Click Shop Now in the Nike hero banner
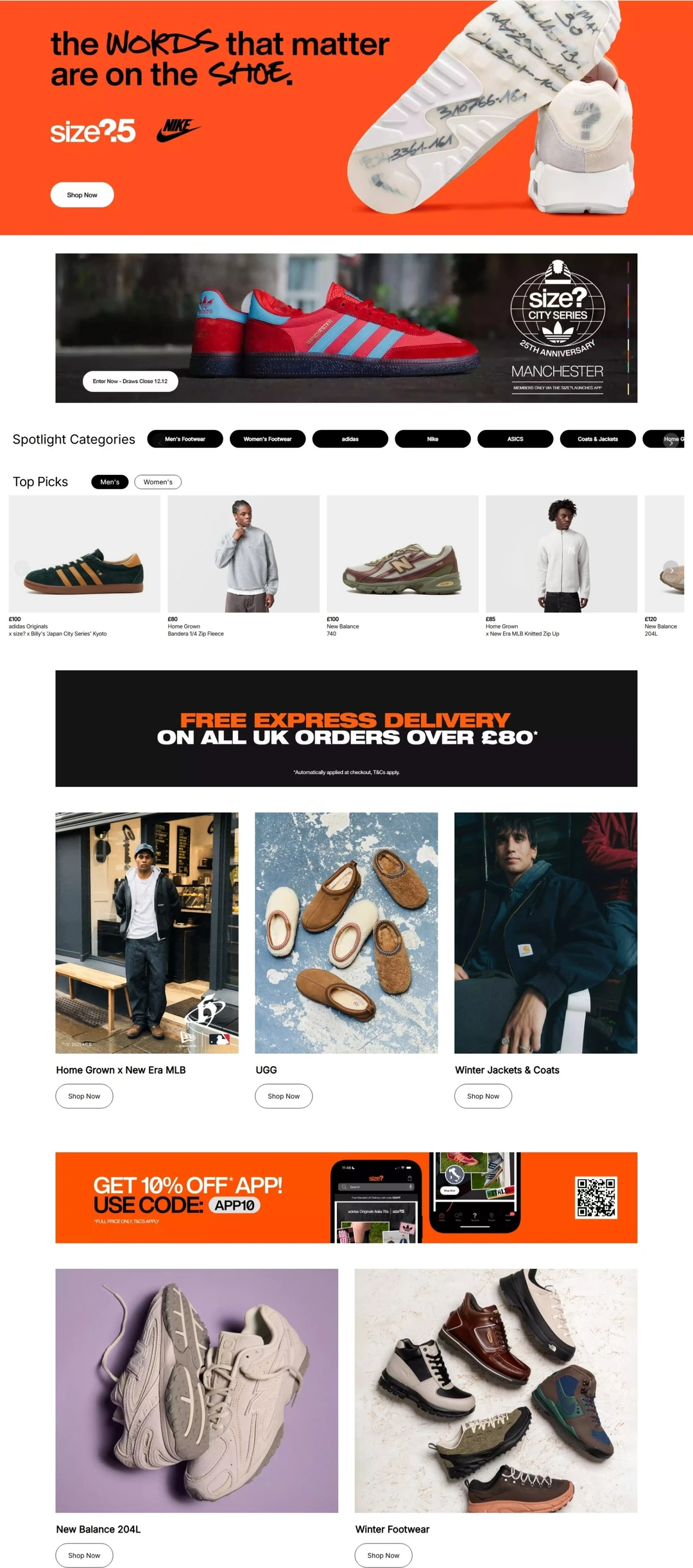Screen dimensions: 693x1568 pyautogui.click(x=82, y=195)
